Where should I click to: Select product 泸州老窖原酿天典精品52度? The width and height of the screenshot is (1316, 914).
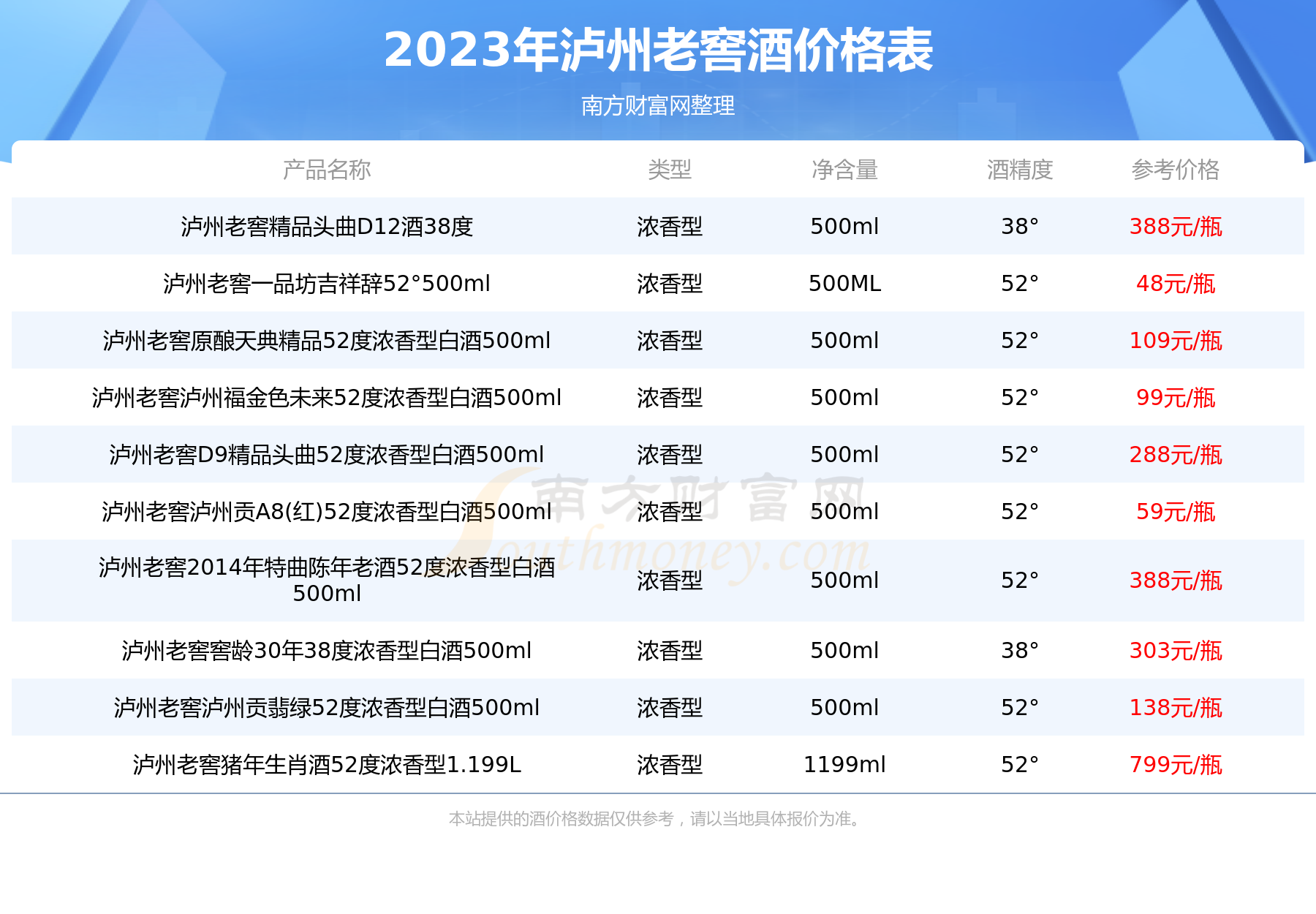(327, 341)
